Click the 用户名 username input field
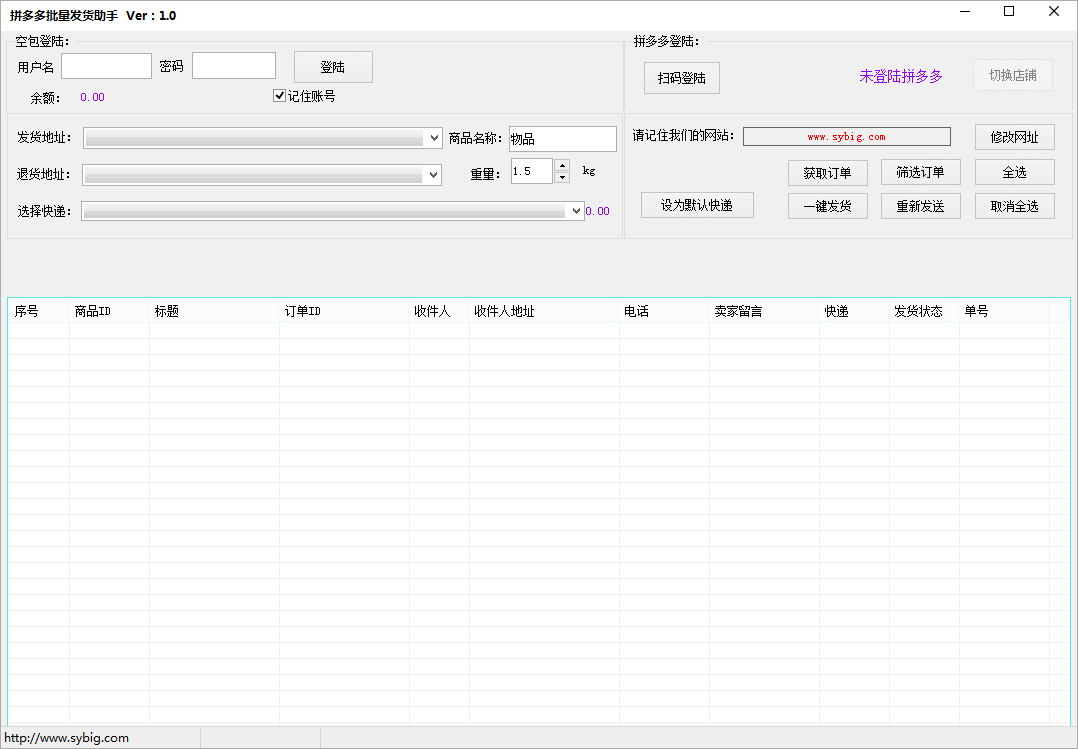Image resolution: width=1078 pixels, height=749 pixels. pos(105,65)
